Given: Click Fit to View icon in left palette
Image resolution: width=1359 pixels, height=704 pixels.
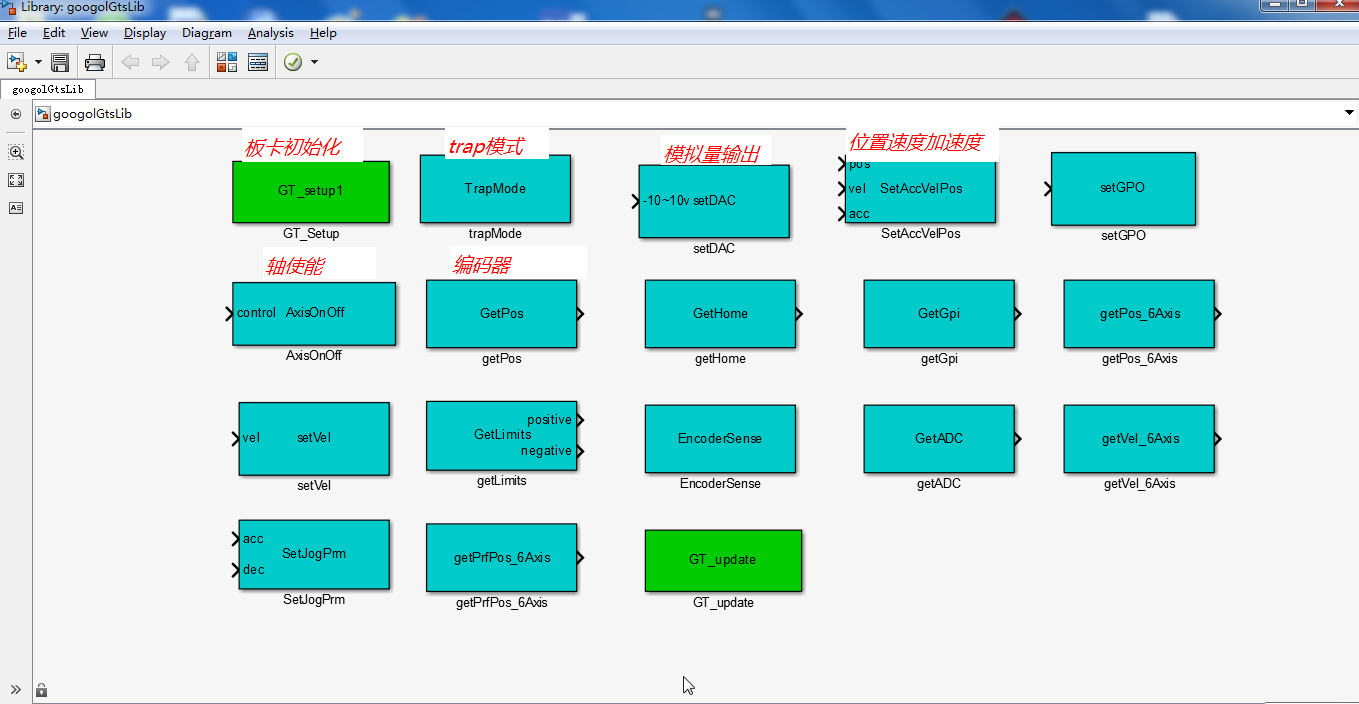Looking at the screenshot, I should [16, 180].
